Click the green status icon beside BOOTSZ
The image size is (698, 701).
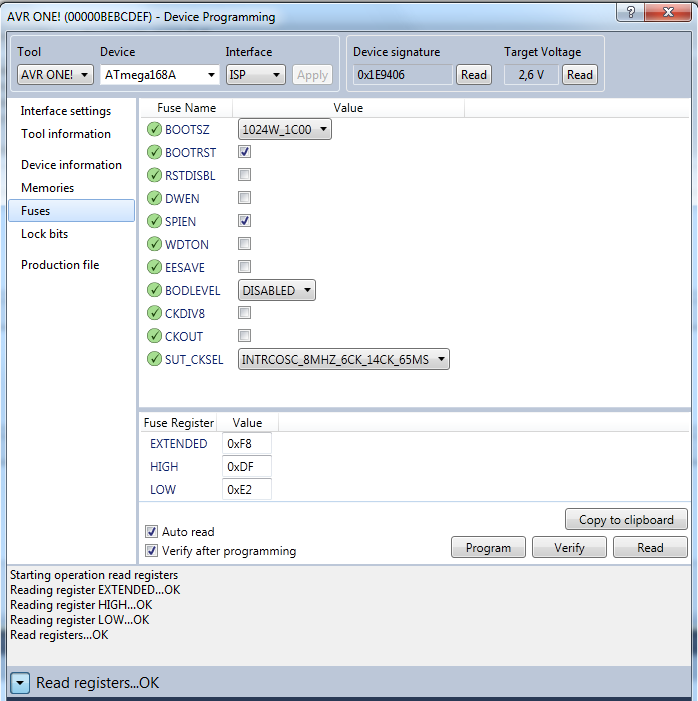154,129
